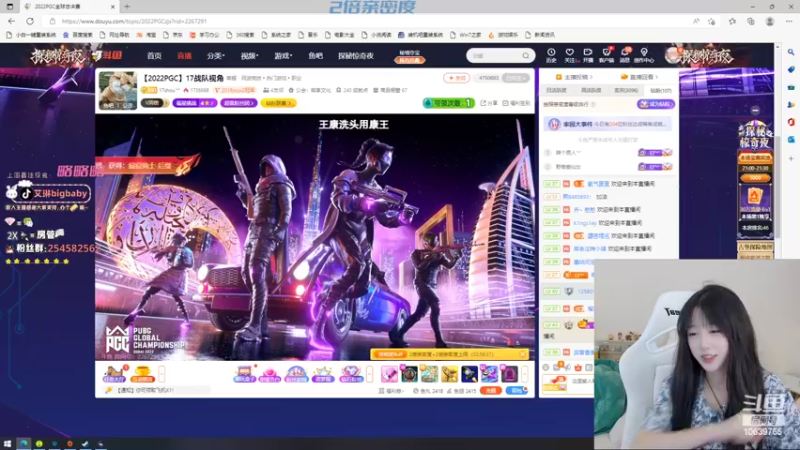Select the pink card gift in gift bar
Screen dimensions: 800x450
389,374
